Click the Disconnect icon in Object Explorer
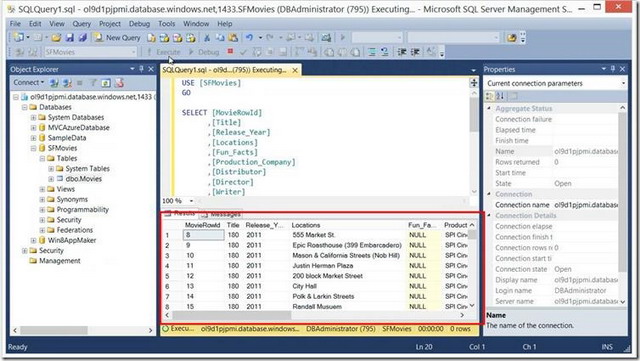640x361 pixels. tap(67, 83)
